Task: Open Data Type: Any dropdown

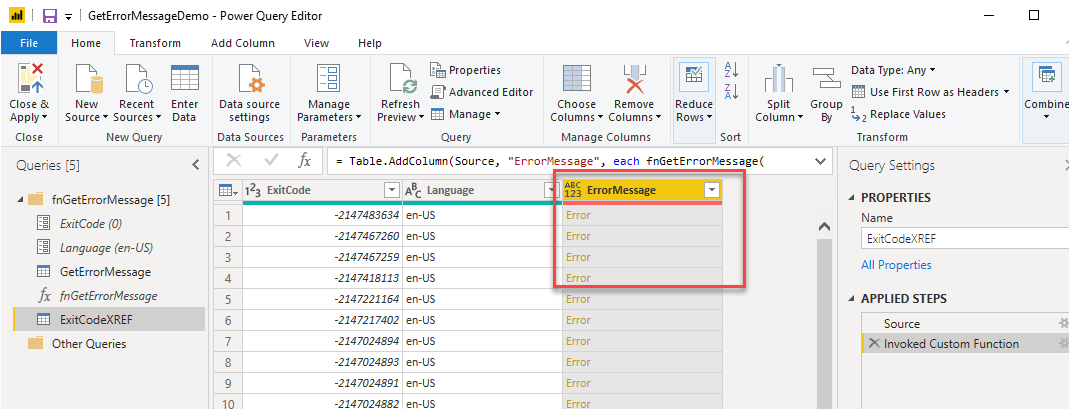Action: (893, 70)
